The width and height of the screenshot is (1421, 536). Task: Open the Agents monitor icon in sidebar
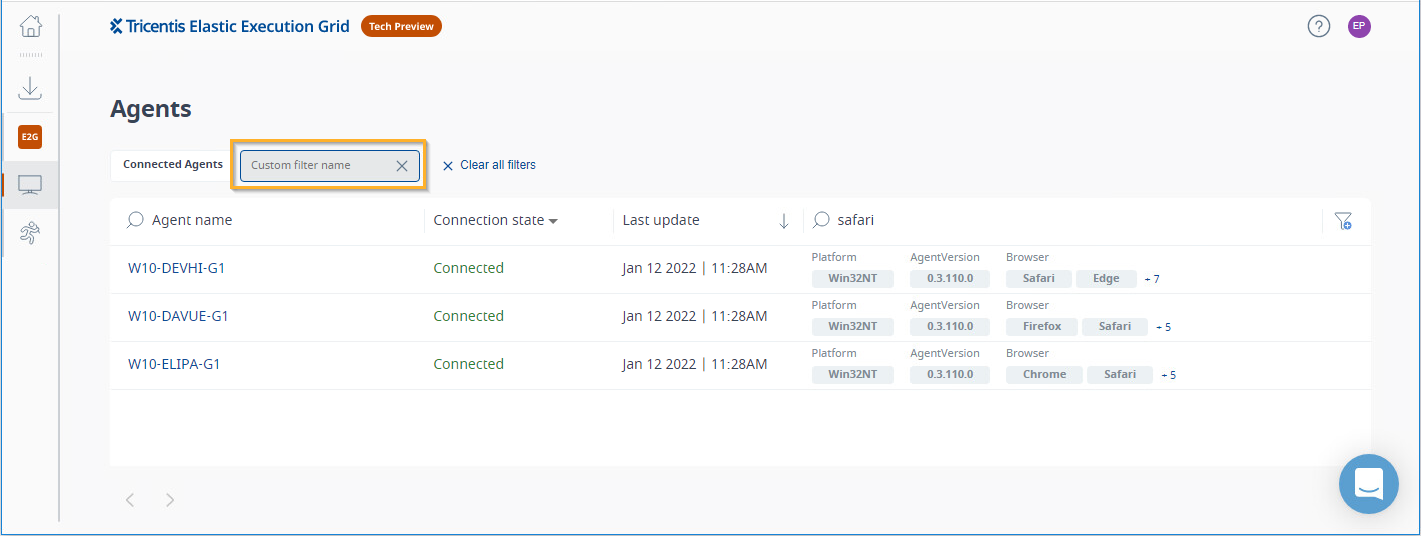point(30,185)
